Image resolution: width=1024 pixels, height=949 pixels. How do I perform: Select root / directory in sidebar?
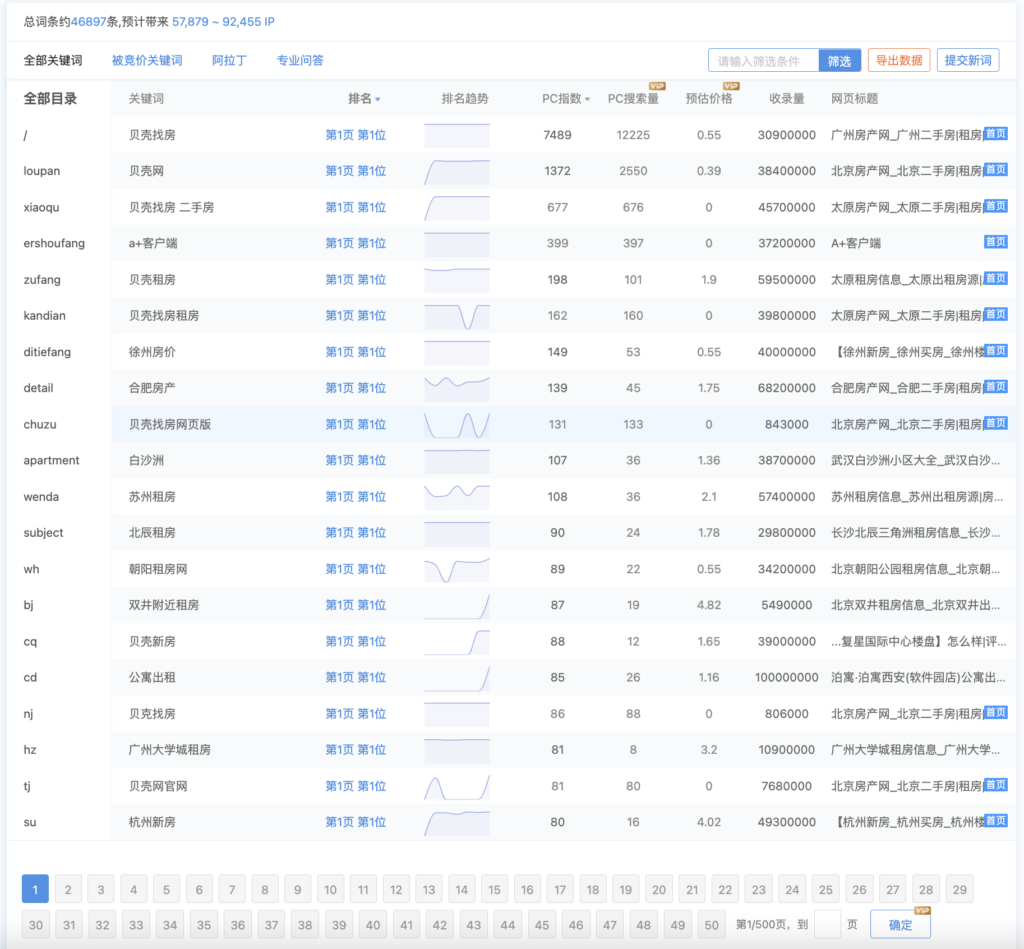[25, 135]
